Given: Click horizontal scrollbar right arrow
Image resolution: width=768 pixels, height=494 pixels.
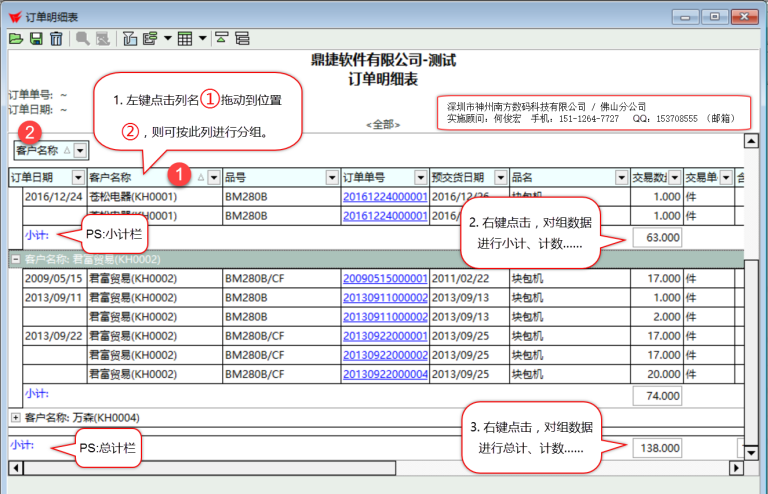Looking at the screenshot, I should click(736, 468).
